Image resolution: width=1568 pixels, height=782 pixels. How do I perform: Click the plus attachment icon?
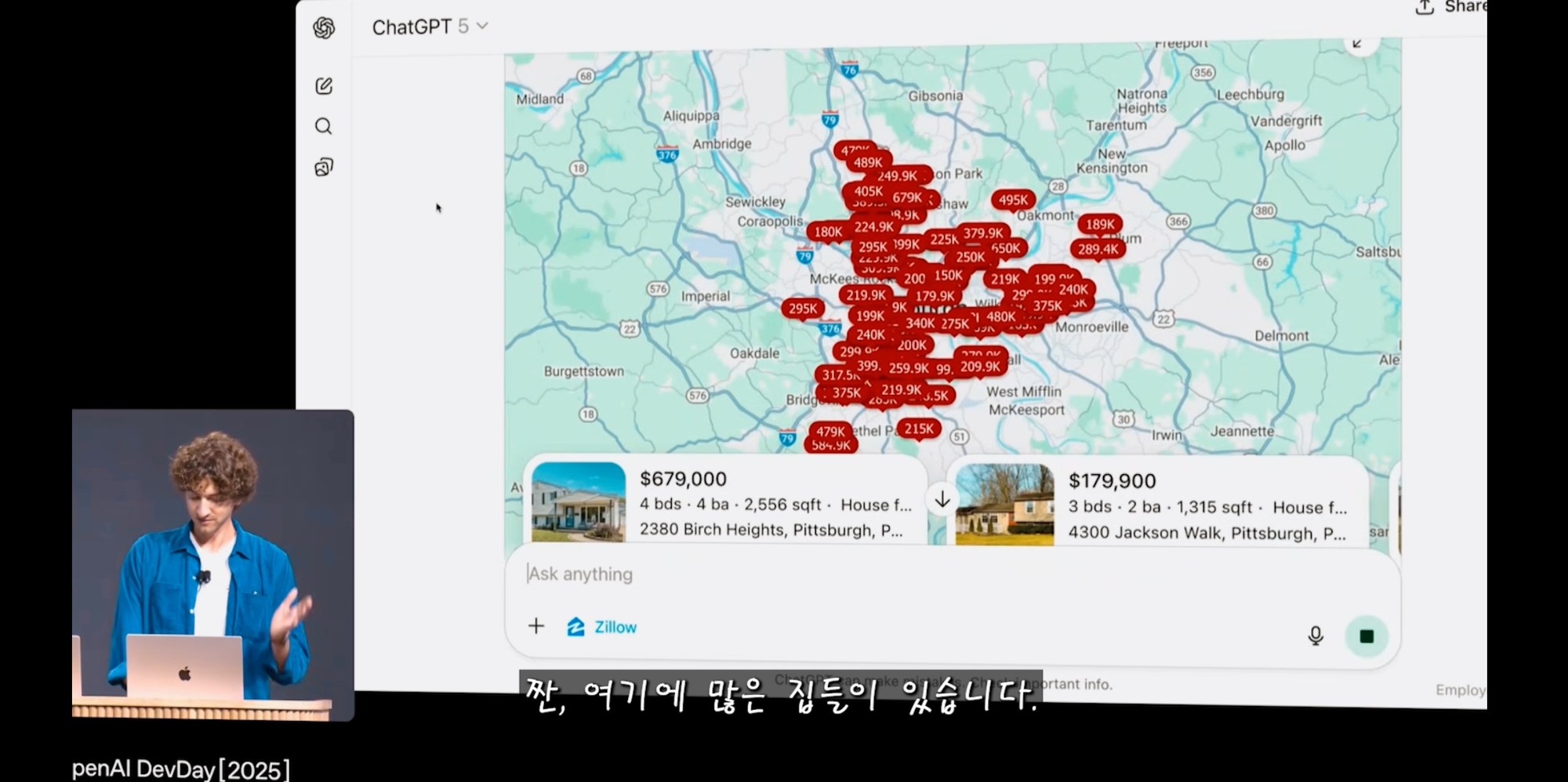click(x=536, y=626)
